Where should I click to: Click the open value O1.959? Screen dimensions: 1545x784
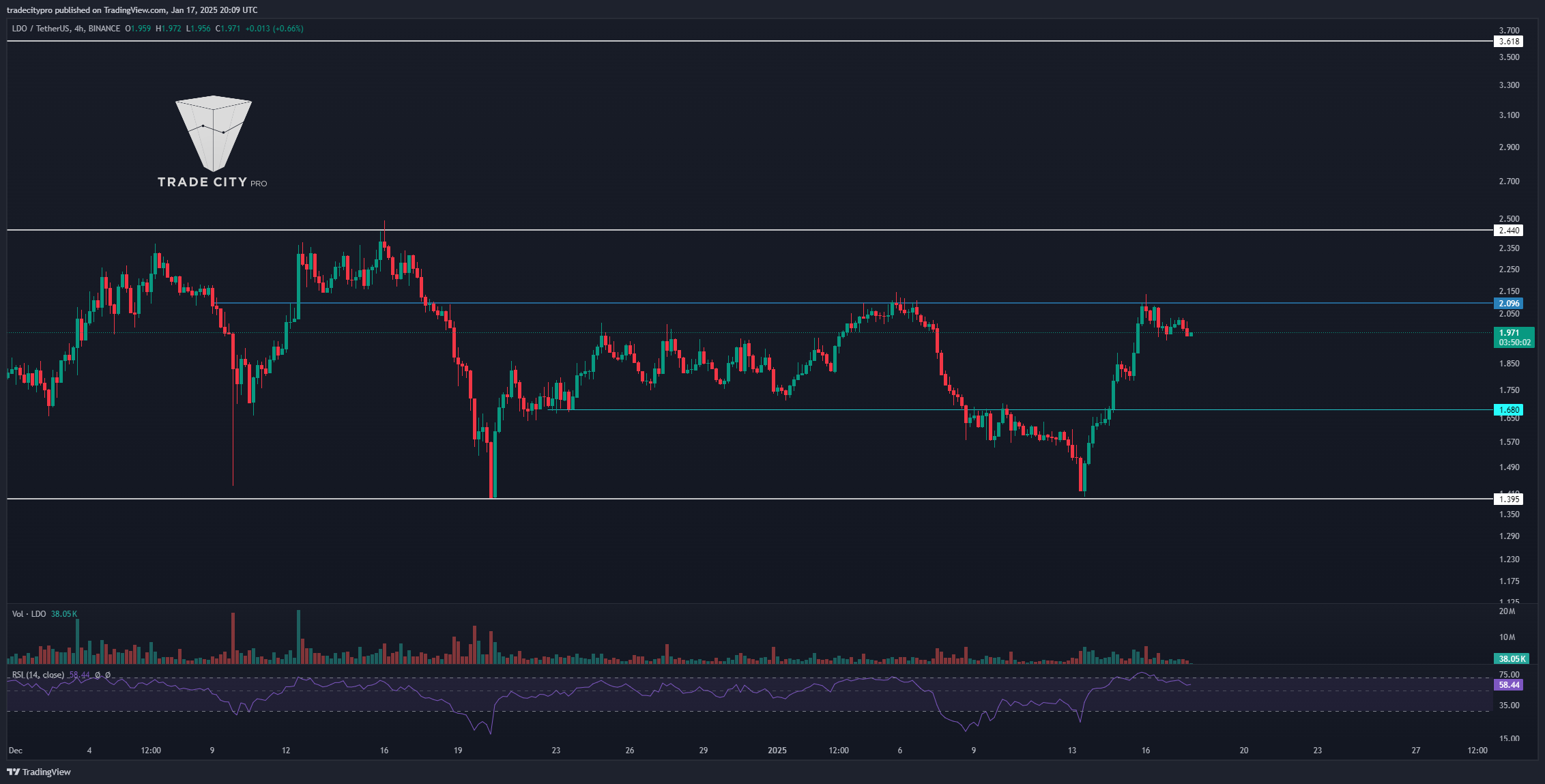138,29
